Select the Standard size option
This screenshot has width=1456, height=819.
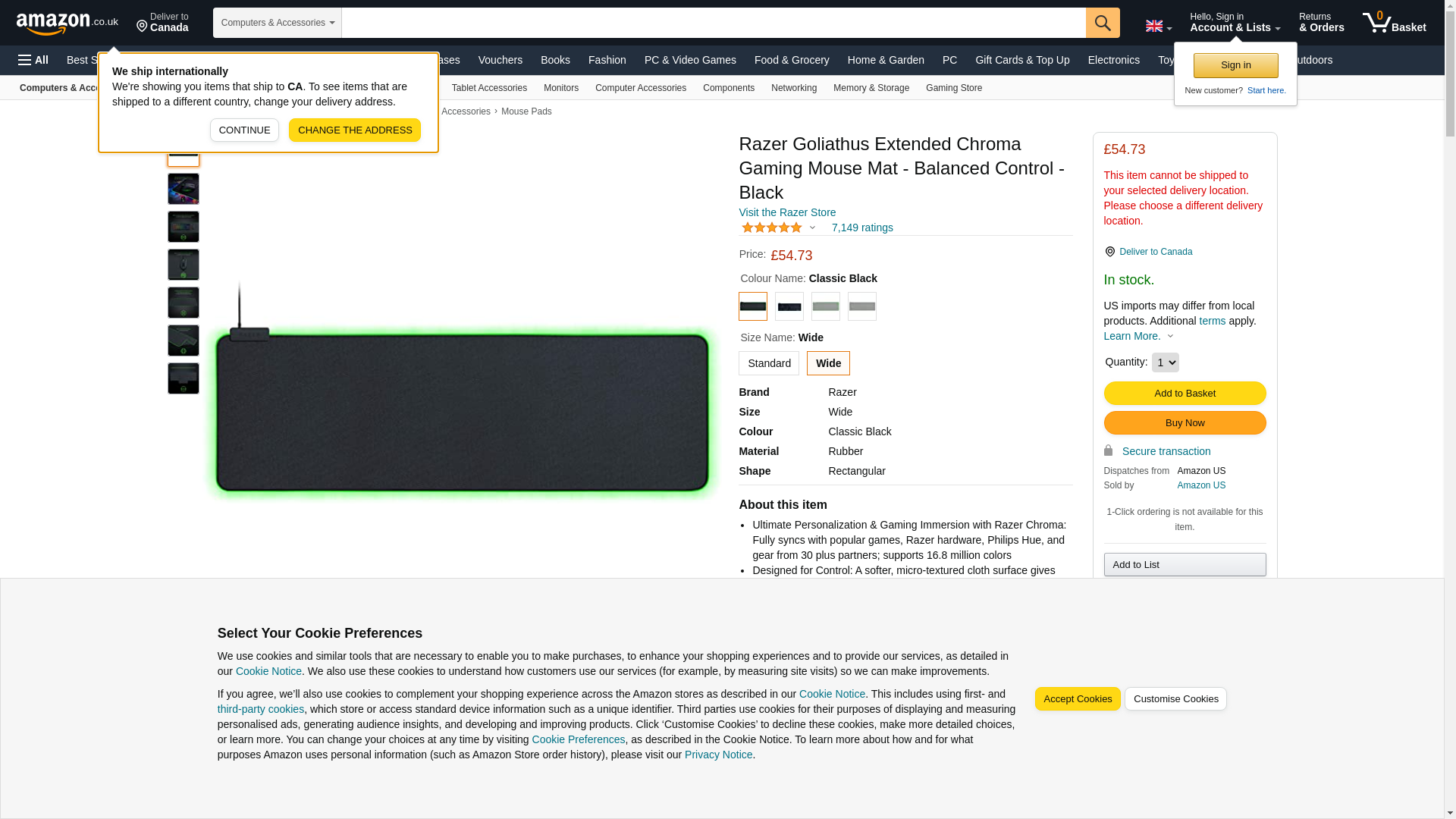tap(769, 363)
